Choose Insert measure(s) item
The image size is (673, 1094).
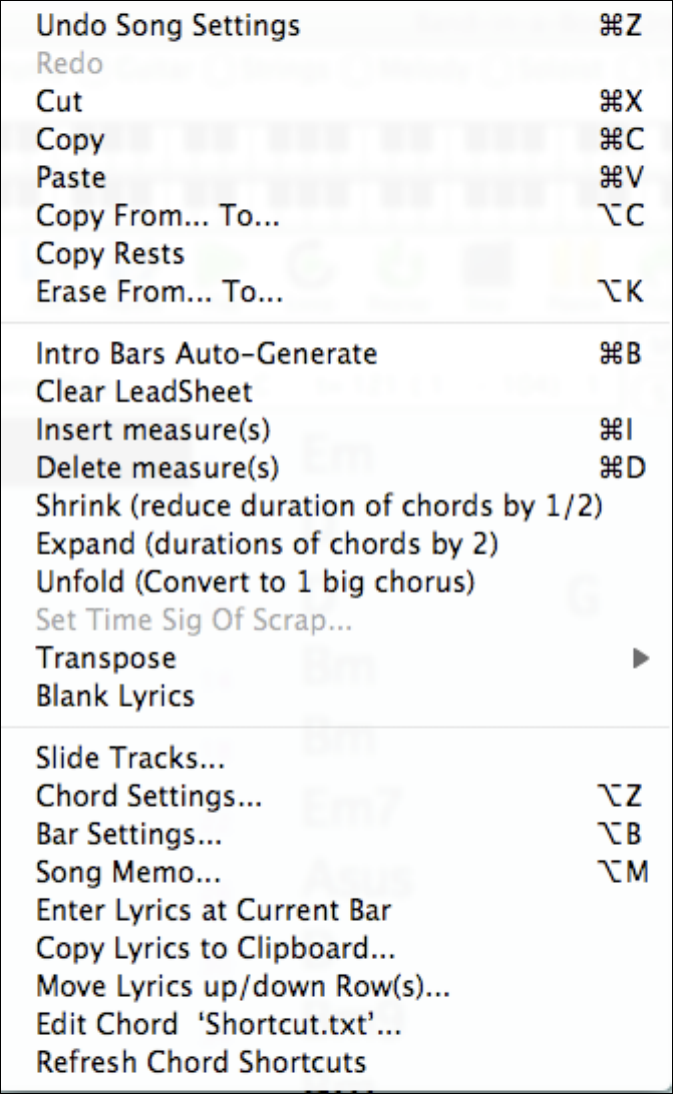click(153, 430)
